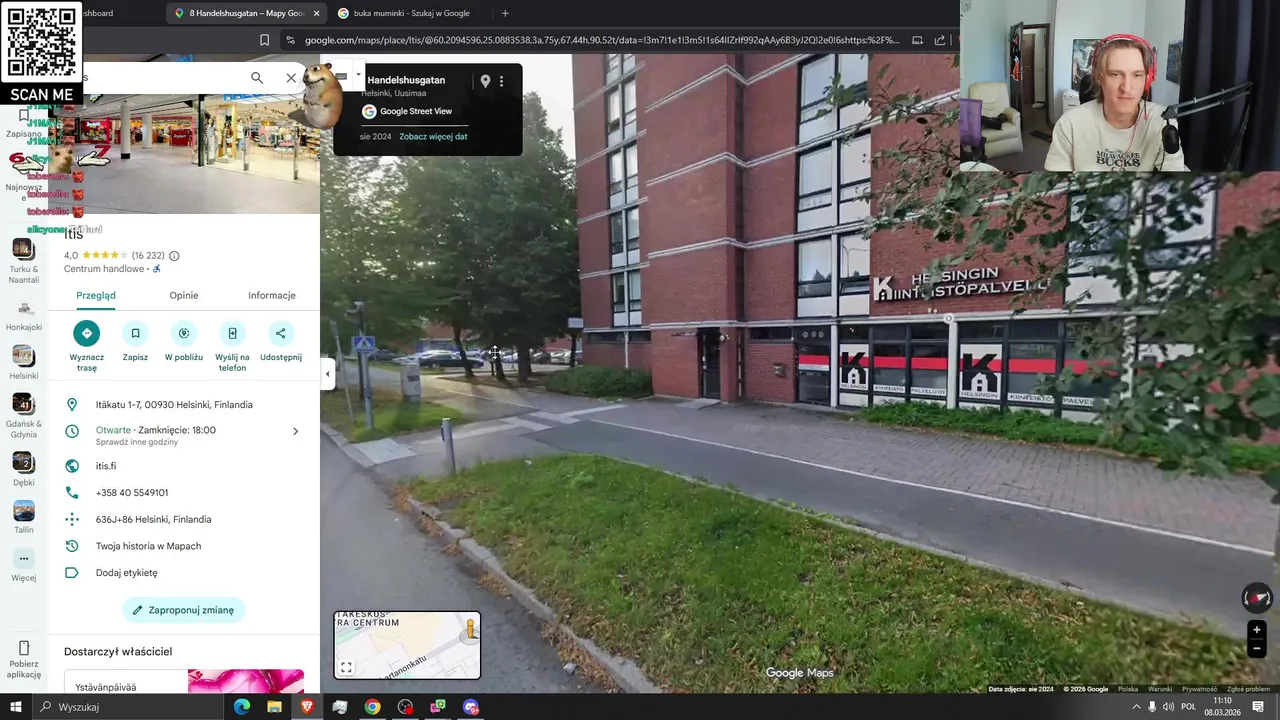Click the Zapisz bookmark icon
Screen dimensions: 1280x720
pos(135,333)
